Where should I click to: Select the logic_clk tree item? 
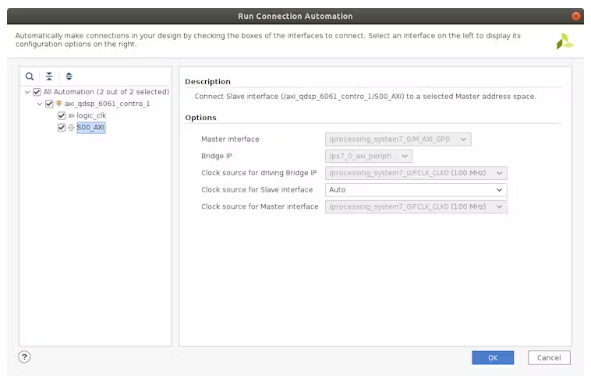point(91,115)
